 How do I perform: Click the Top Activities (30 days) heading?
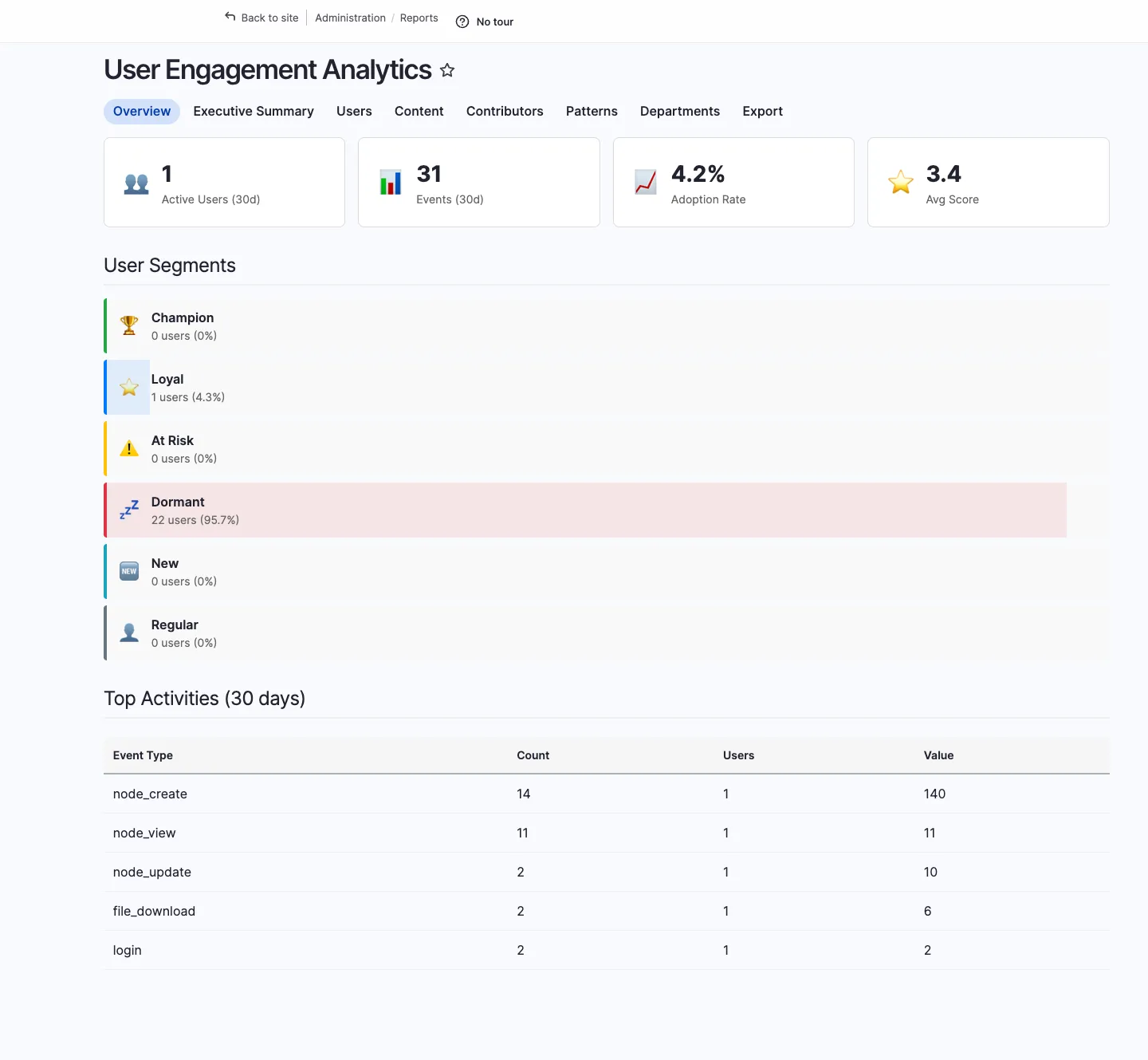[205, 699]
